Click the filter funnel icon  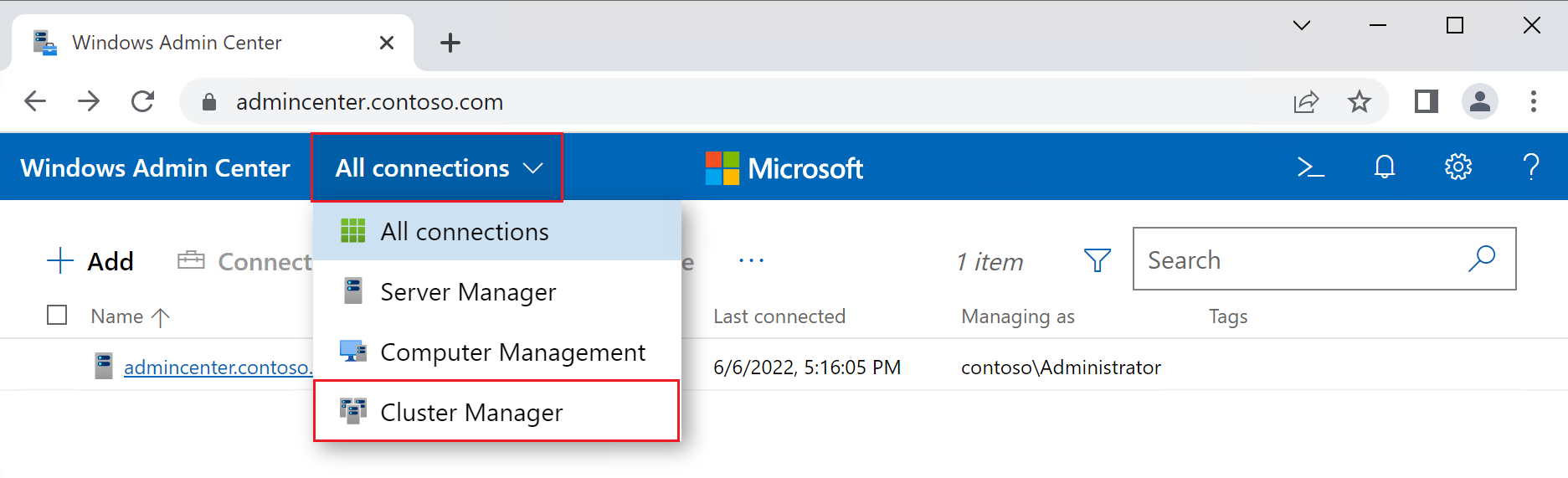1097,260
